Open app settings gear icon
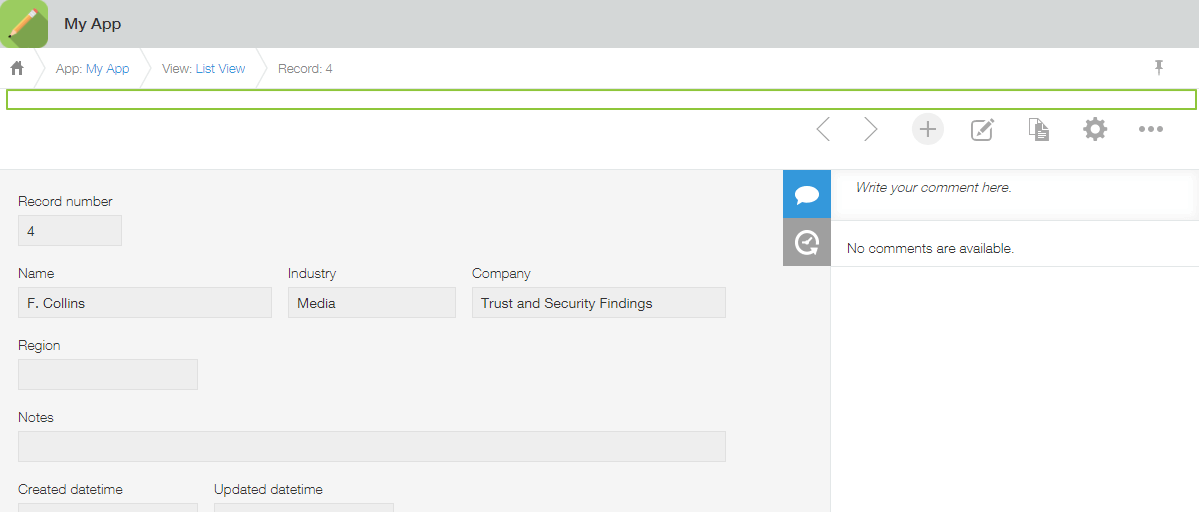Screen dimensions: 1199x512 1095,129
